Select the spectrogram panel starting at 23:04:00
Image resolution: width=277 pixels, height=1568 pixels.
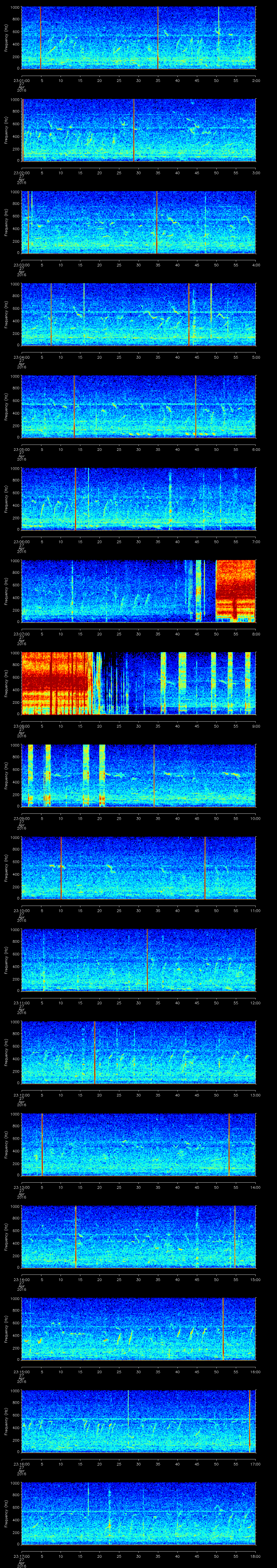pos(139,314)
